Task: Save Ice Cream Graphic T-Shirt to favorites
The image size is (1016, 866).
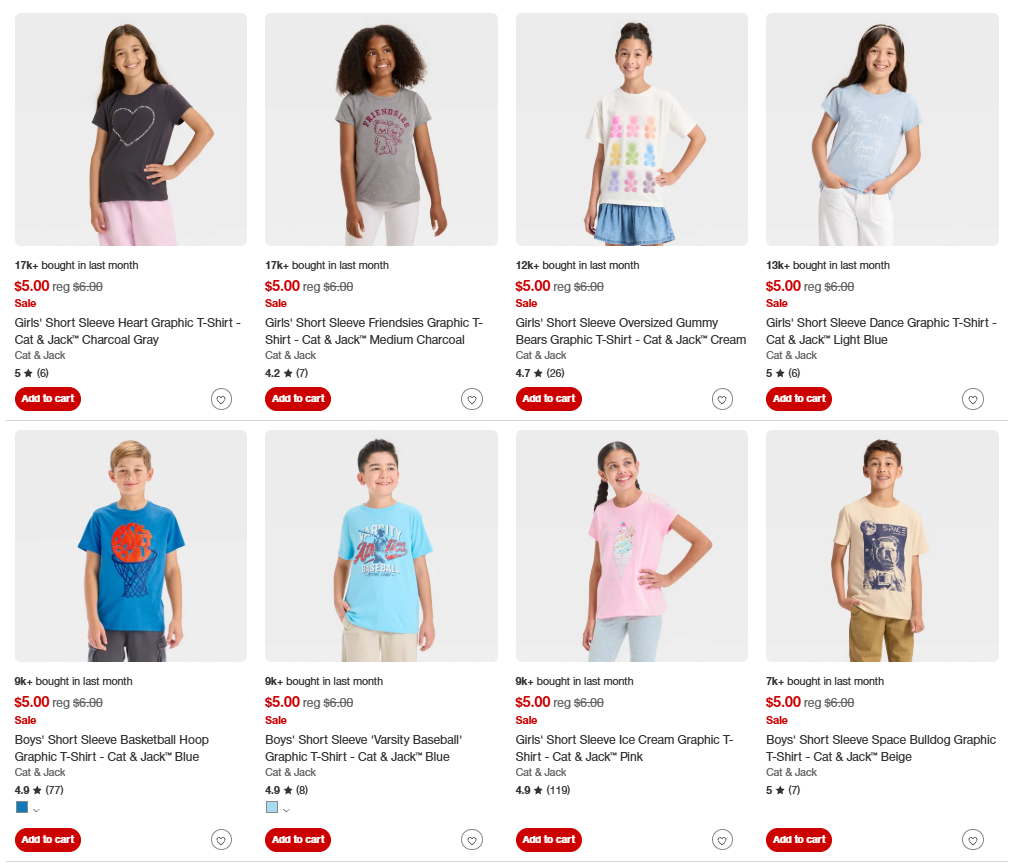Action: point(722,840)
